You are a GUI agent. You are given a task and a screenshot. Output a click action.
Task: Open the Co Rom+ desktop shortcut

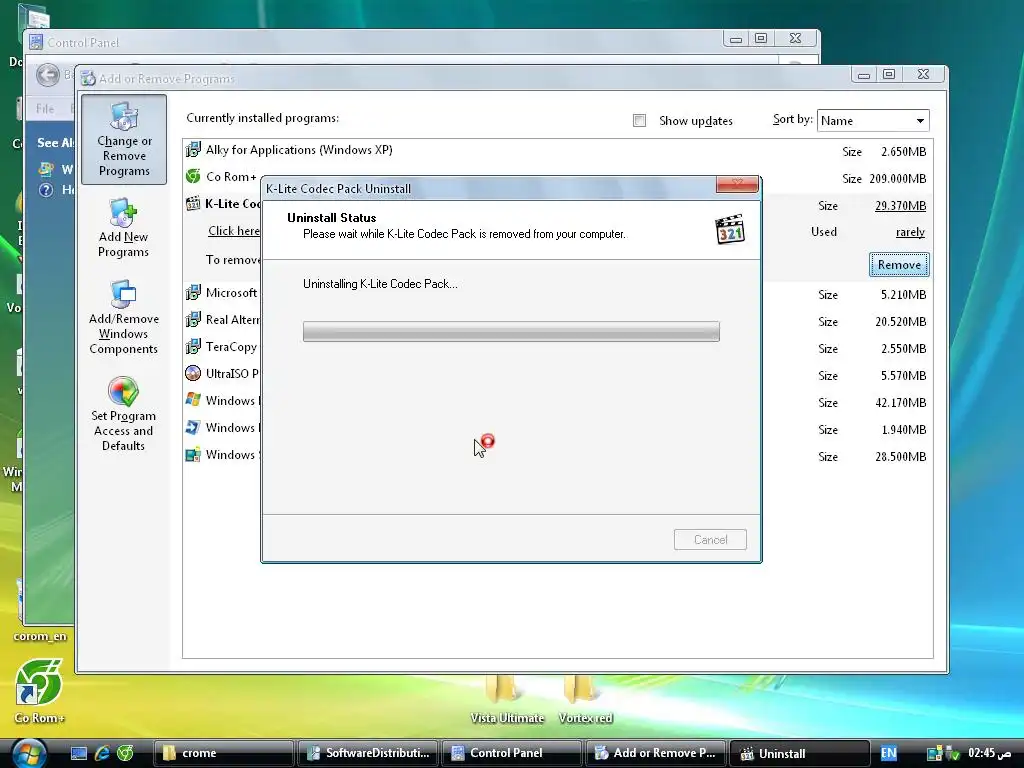[39, 690]
